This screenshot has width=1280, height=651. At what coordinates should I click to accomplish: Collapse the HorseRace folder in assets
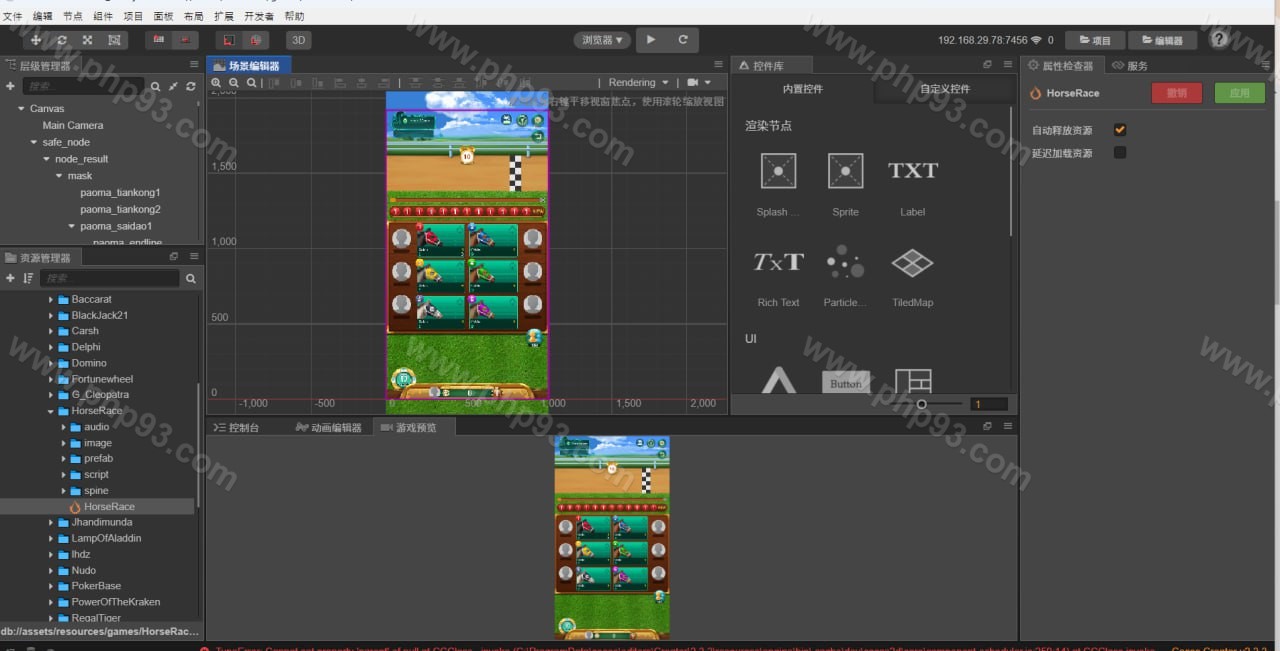coord(51,411)
